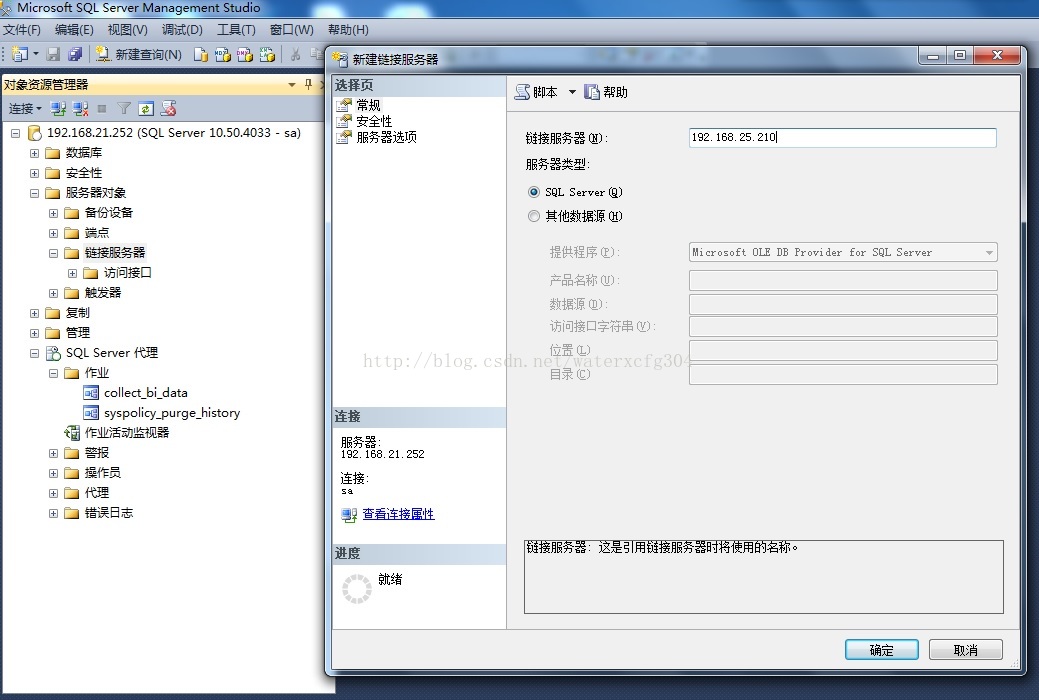Expand the 访问接口 folder
The height and width of the screenshot is (700, 1039).
(x=73, y=273)
